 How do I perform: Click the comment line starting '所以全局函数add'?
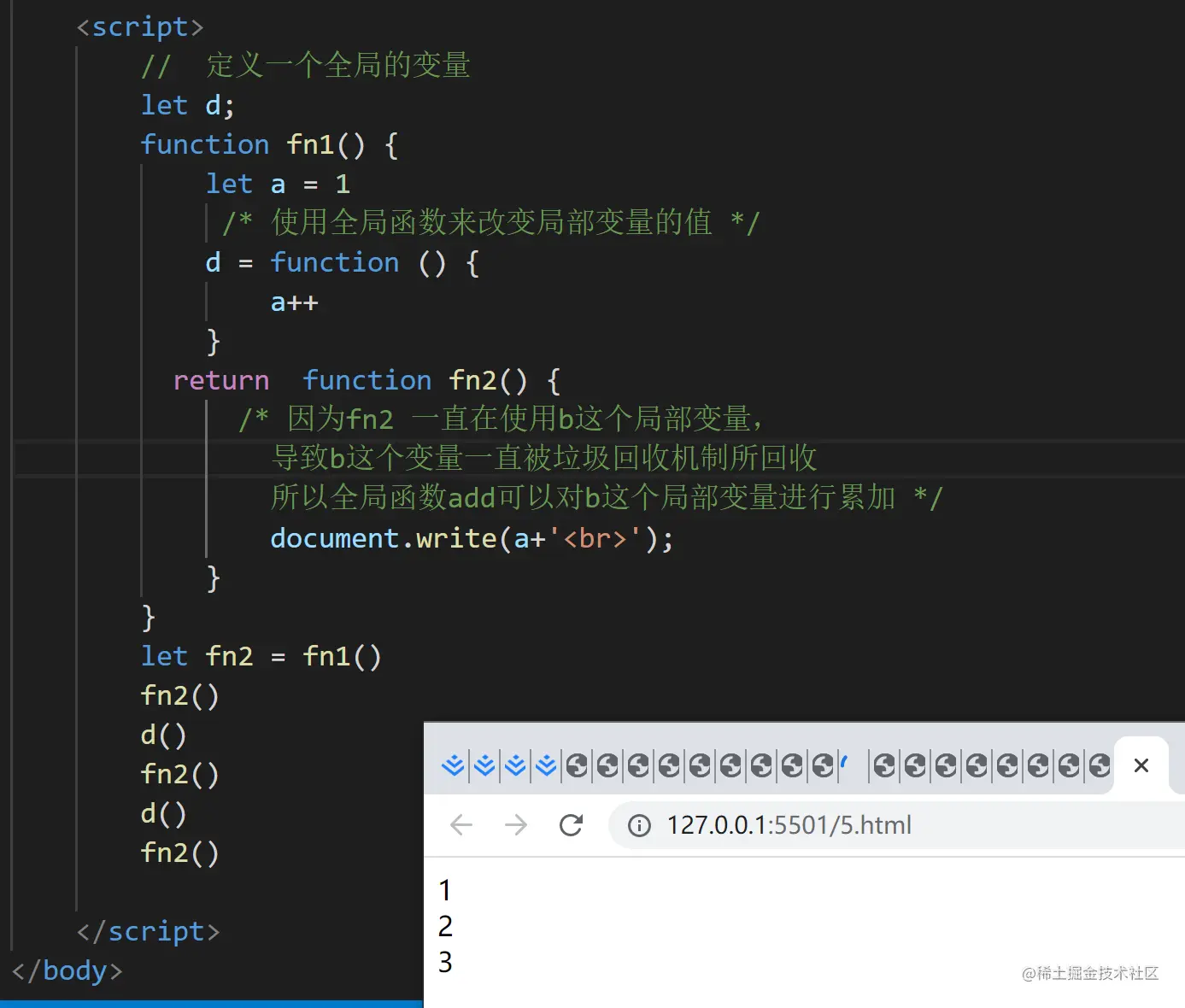[607, 498]
